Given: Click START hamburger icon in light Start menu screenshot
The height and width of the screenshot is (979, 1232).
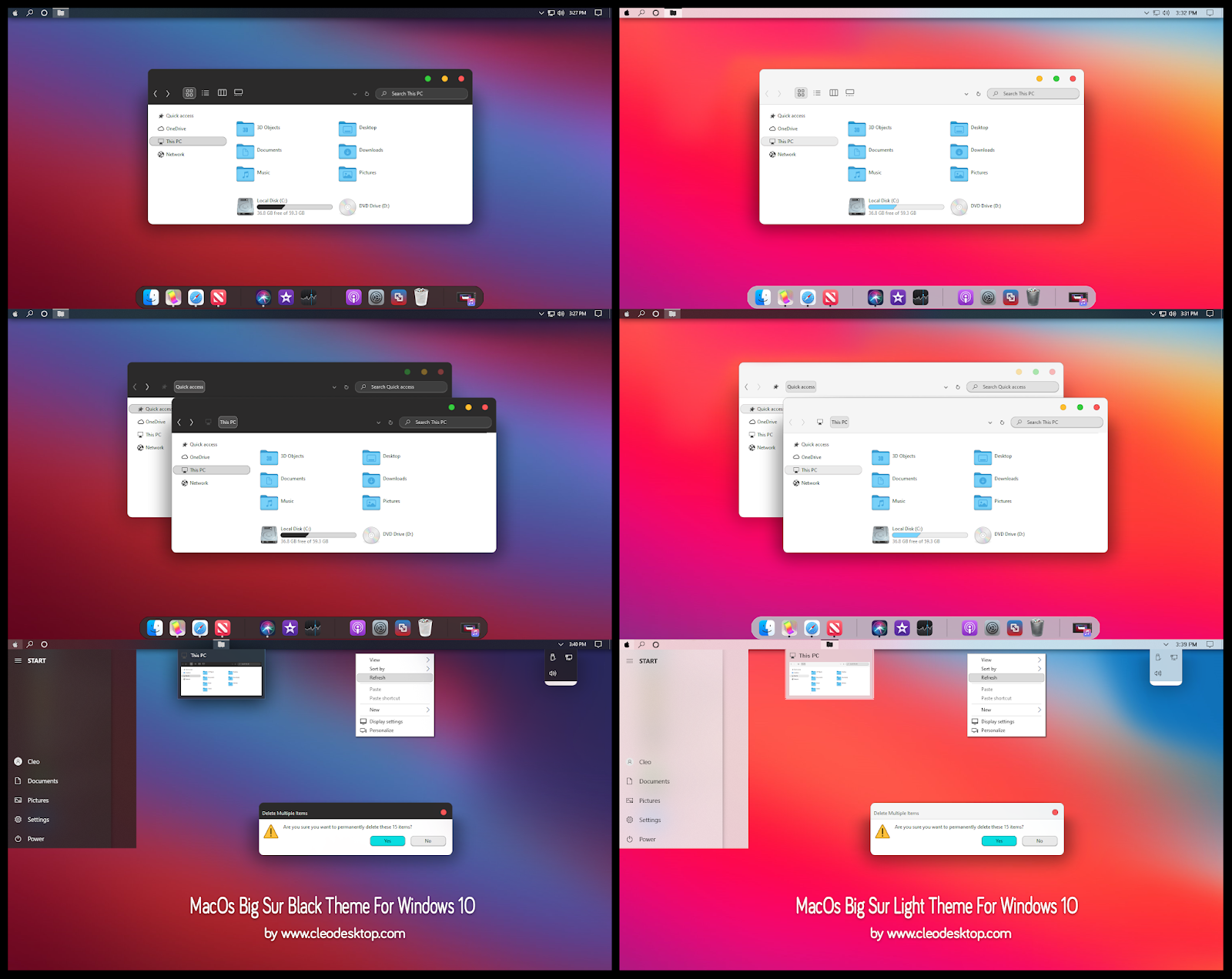Looking at the screenshot, I should 630,661.
